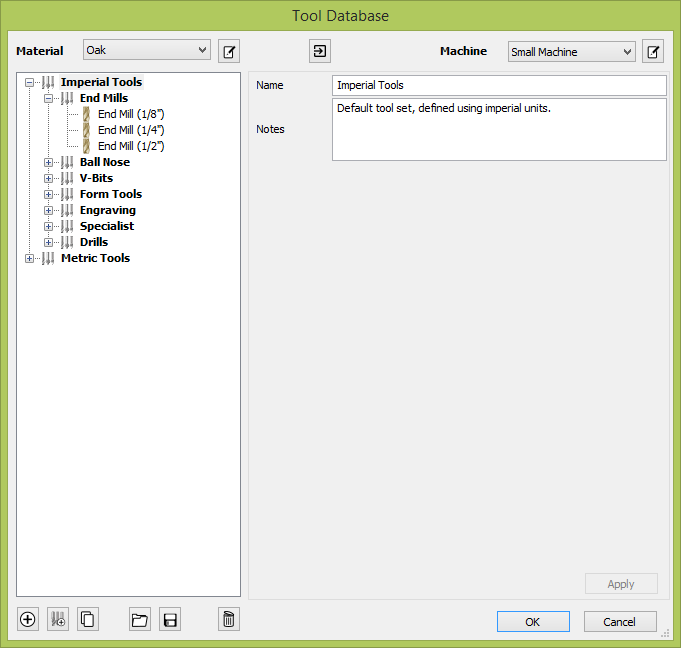Click the trash can delete icon
Image resolution: width=681 pixels, height=648 pixels.
pyautogui.click(x=229, y=619)
